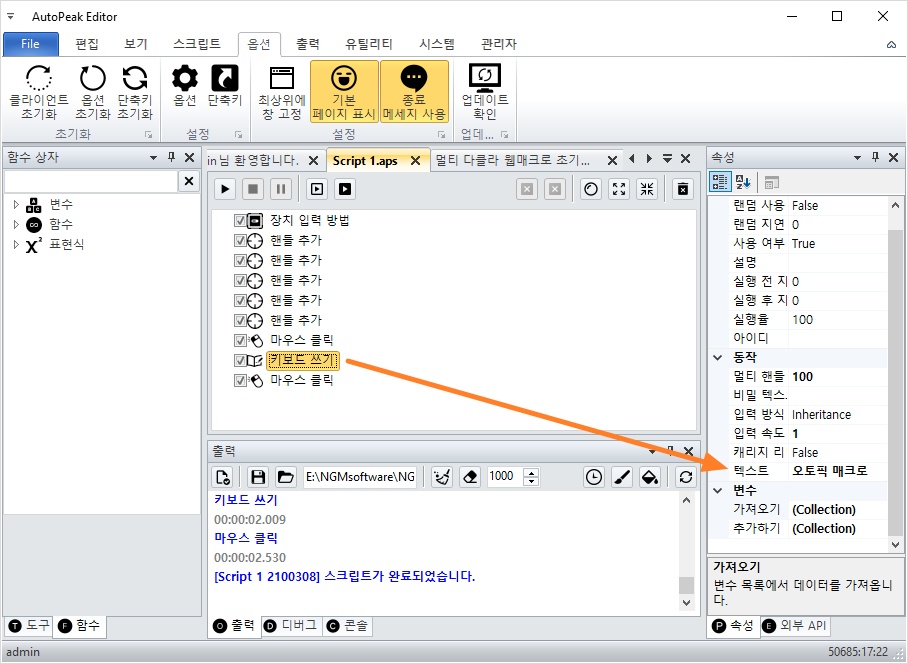This screenshot has height=664, width=908.
Task: Select the Script 1.aps document tab
Action: pyautogui.click(x=365, y=161)
